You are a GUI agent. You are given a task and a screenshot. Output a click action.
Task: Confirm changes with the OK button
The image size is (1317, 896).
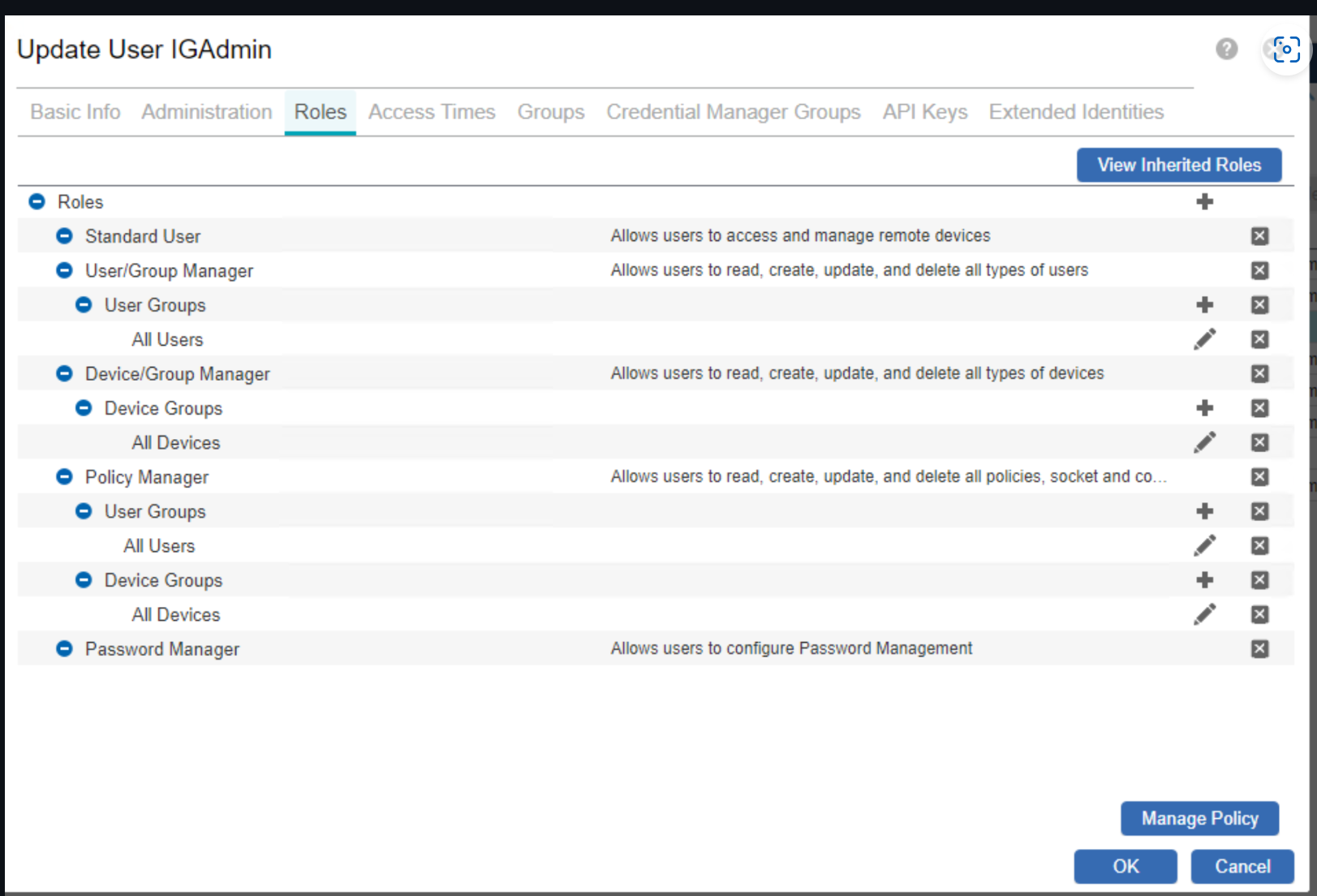coord(1125,866)
